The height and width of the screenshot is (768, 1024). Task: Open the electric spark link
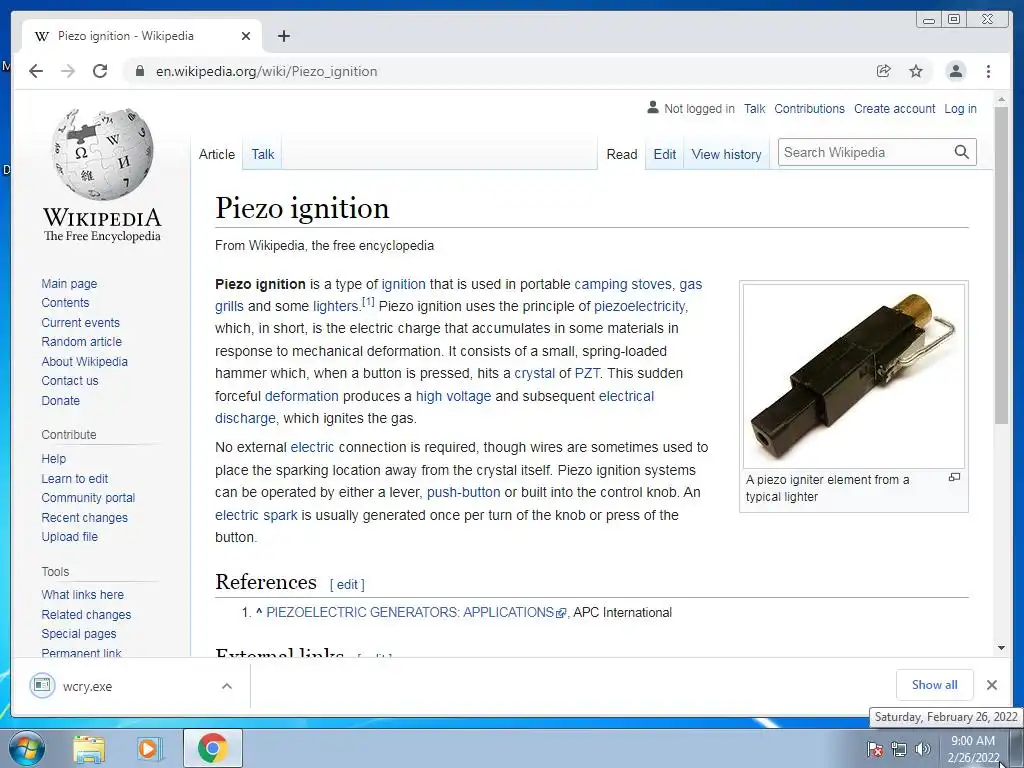pos(256,515)
